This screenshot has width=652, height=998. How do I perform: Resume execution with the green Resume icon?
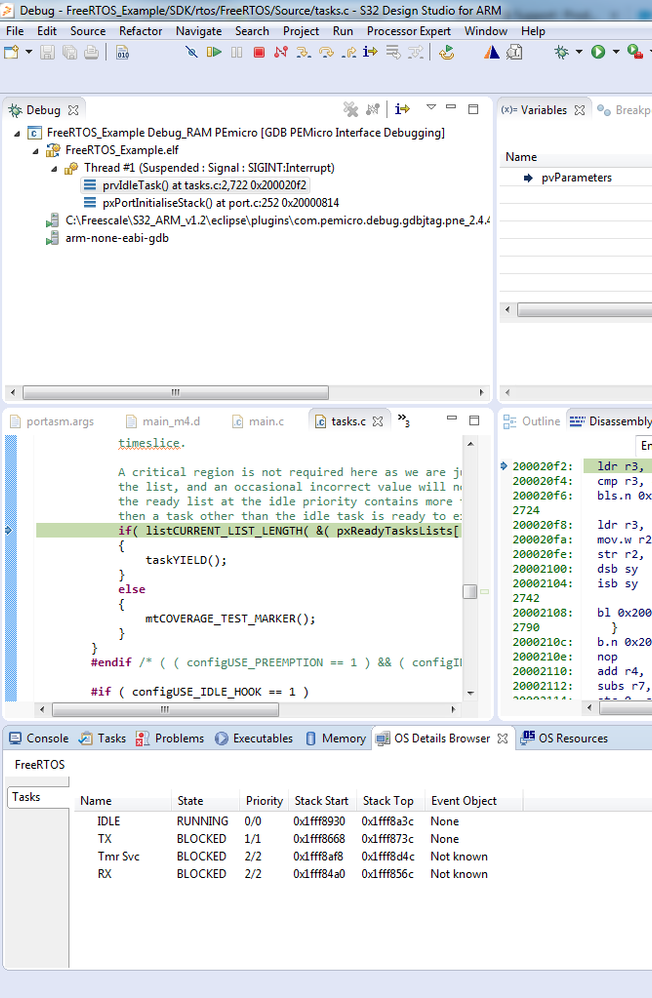(214, 52)
